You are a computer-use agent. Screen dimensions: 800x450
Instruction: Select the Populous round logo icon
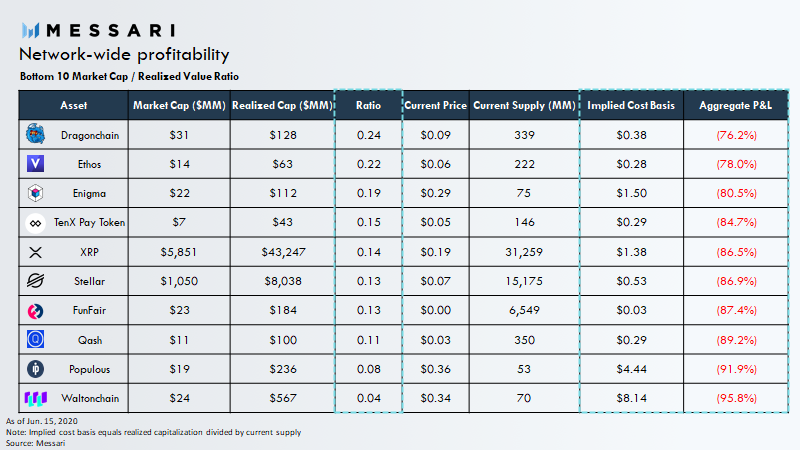click(x=35, y=369)
